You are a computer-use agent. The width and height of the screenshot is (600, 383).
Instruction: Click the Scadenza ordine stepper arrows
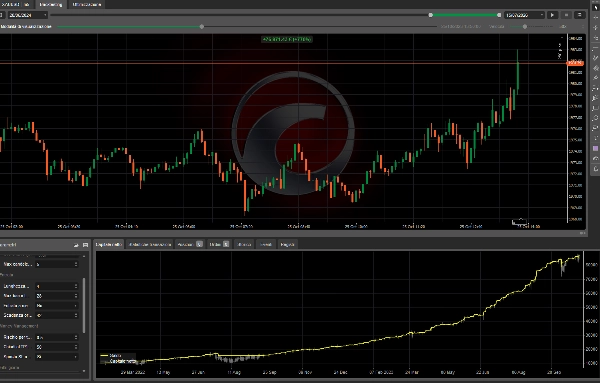coord(76,315)
